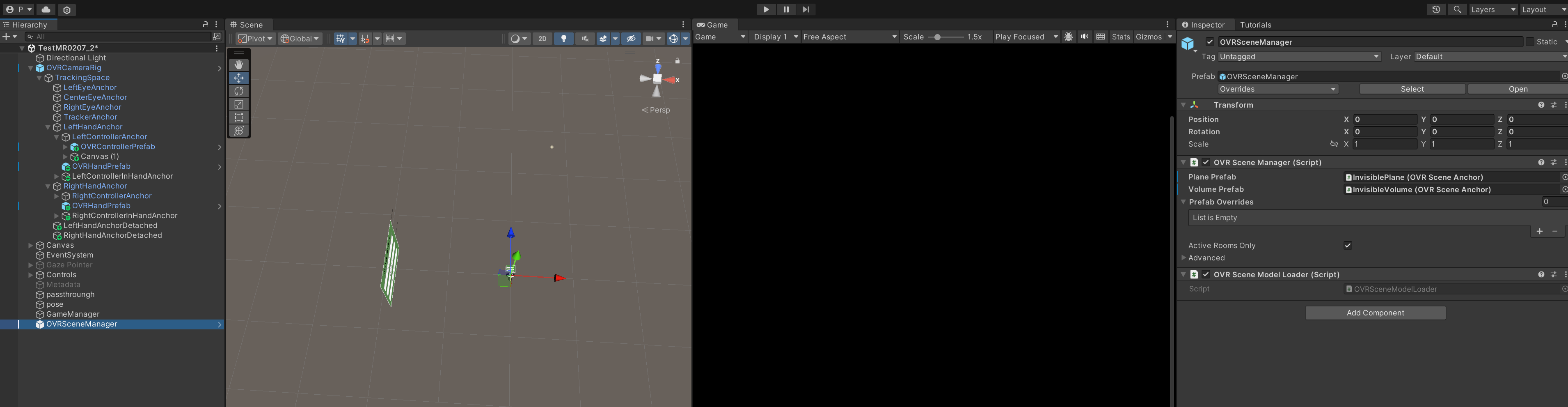Mute audio in Game view
1568x407 pixels.
pyautogui.click(x=1084, y=37)
